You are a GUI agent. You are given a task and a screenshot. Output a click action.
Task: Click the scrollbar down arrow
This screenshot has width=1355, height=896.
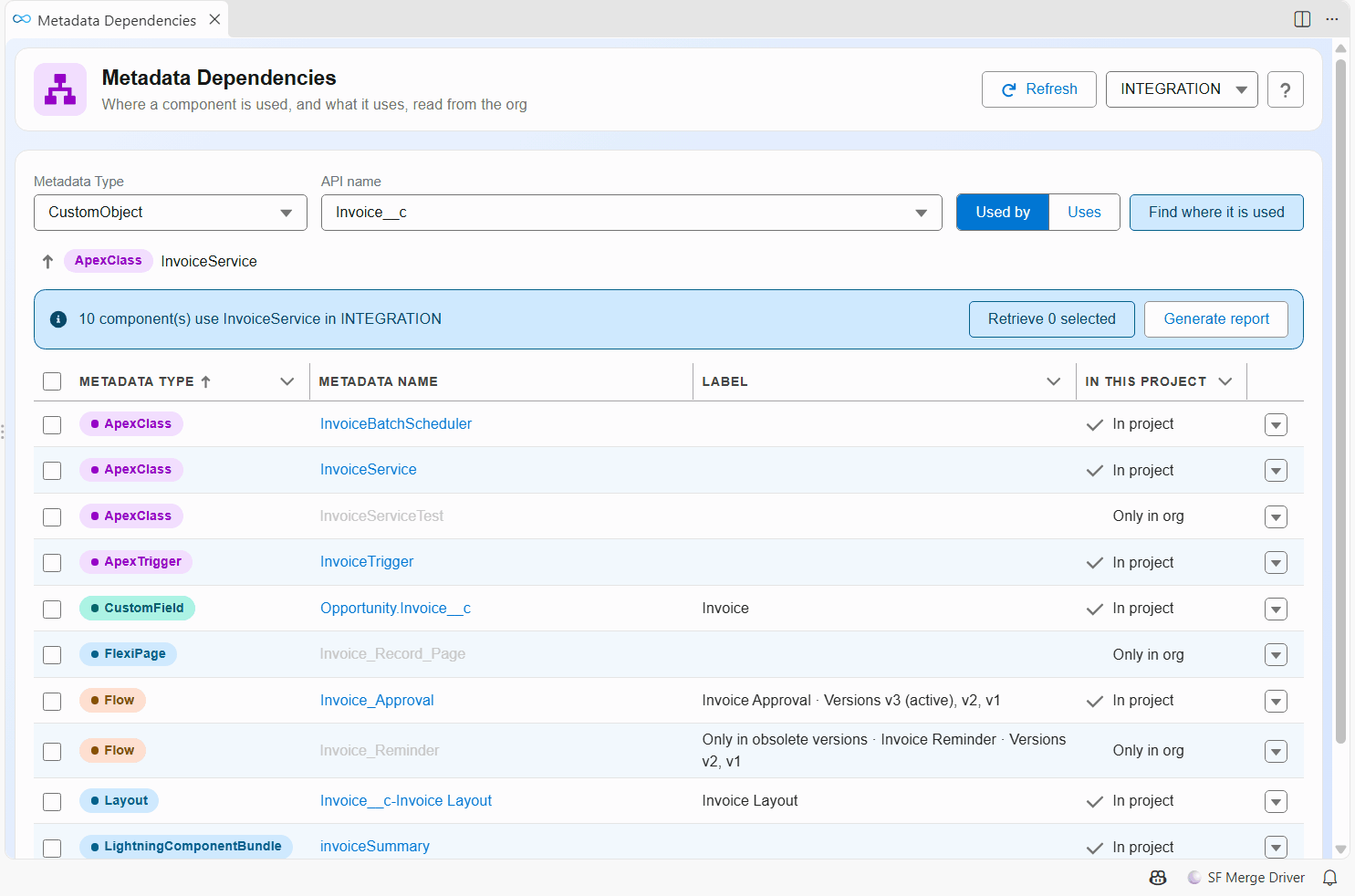click(x=1340, y=849)
